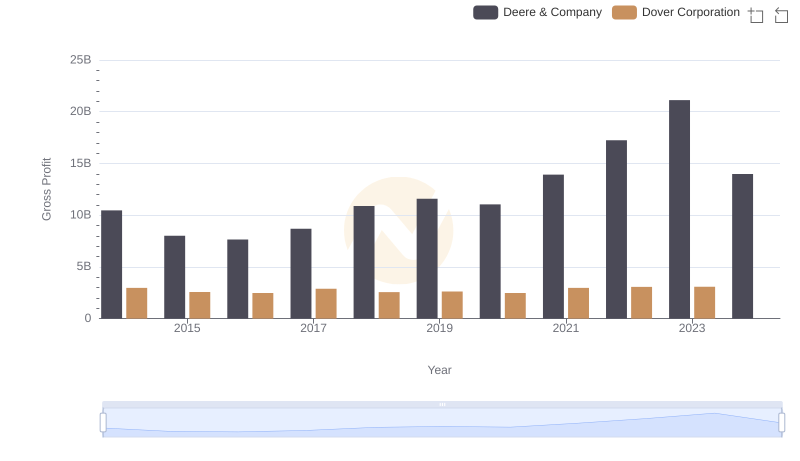The width and height of the screenshot is (800, 461).
Task: Click the tallest Deere bar for 2023
Action: [679, 209]
